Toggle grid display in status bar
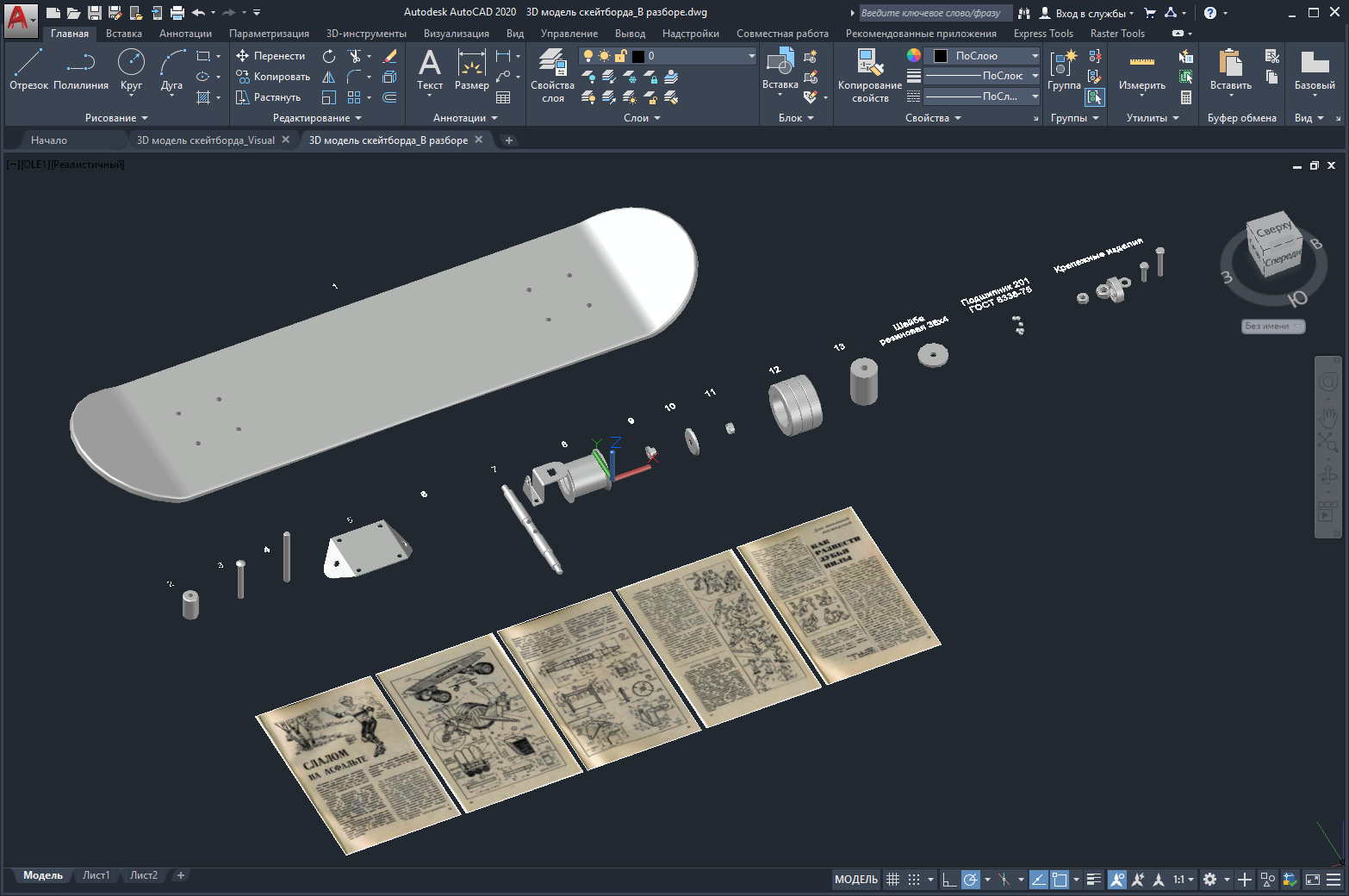Image resolution: width=1349 pixels, height=896 pixels. (x=893, y=880)
